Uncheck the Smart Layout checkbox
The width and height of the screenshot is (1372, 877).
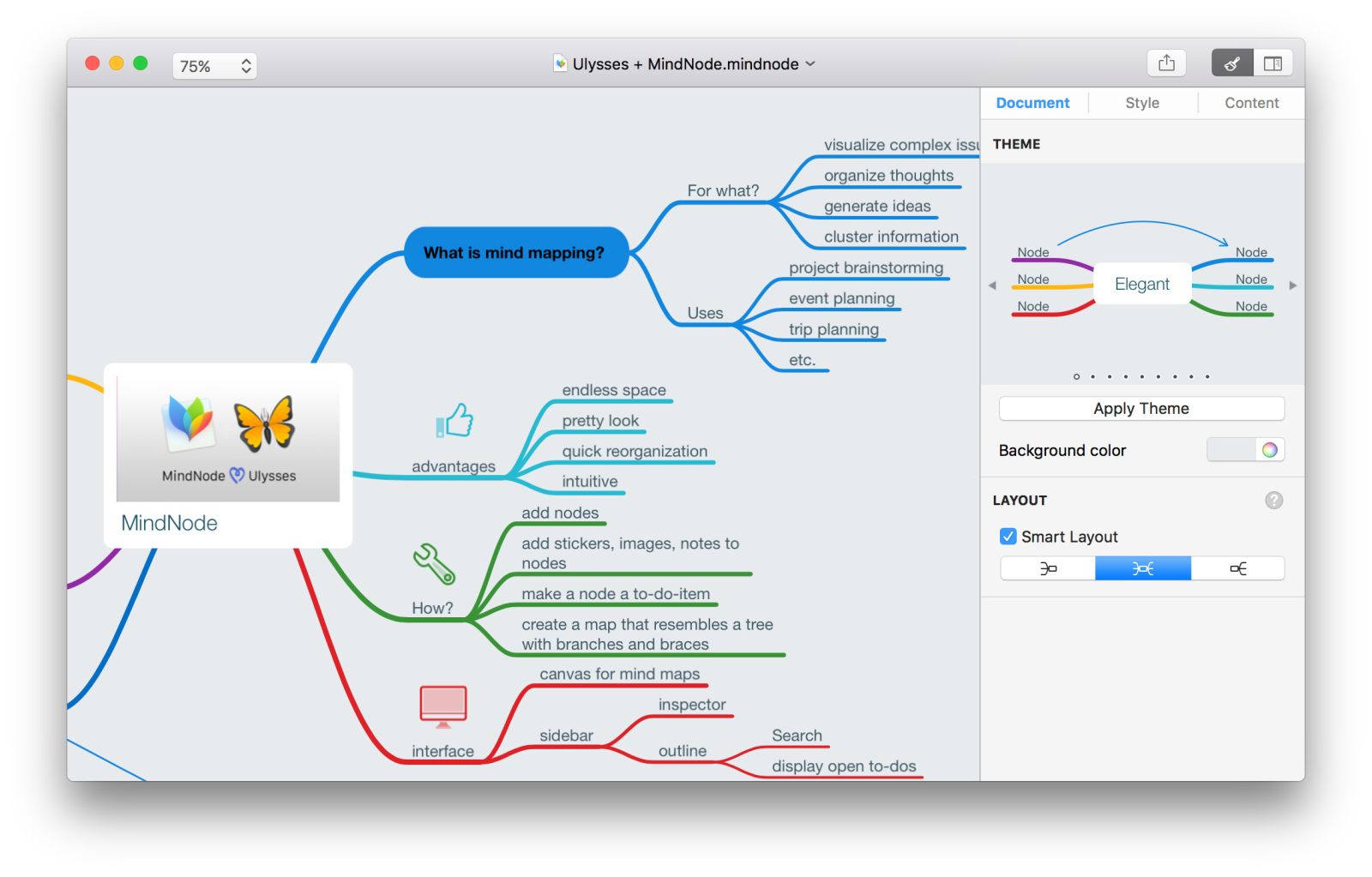pos(1008,537)
